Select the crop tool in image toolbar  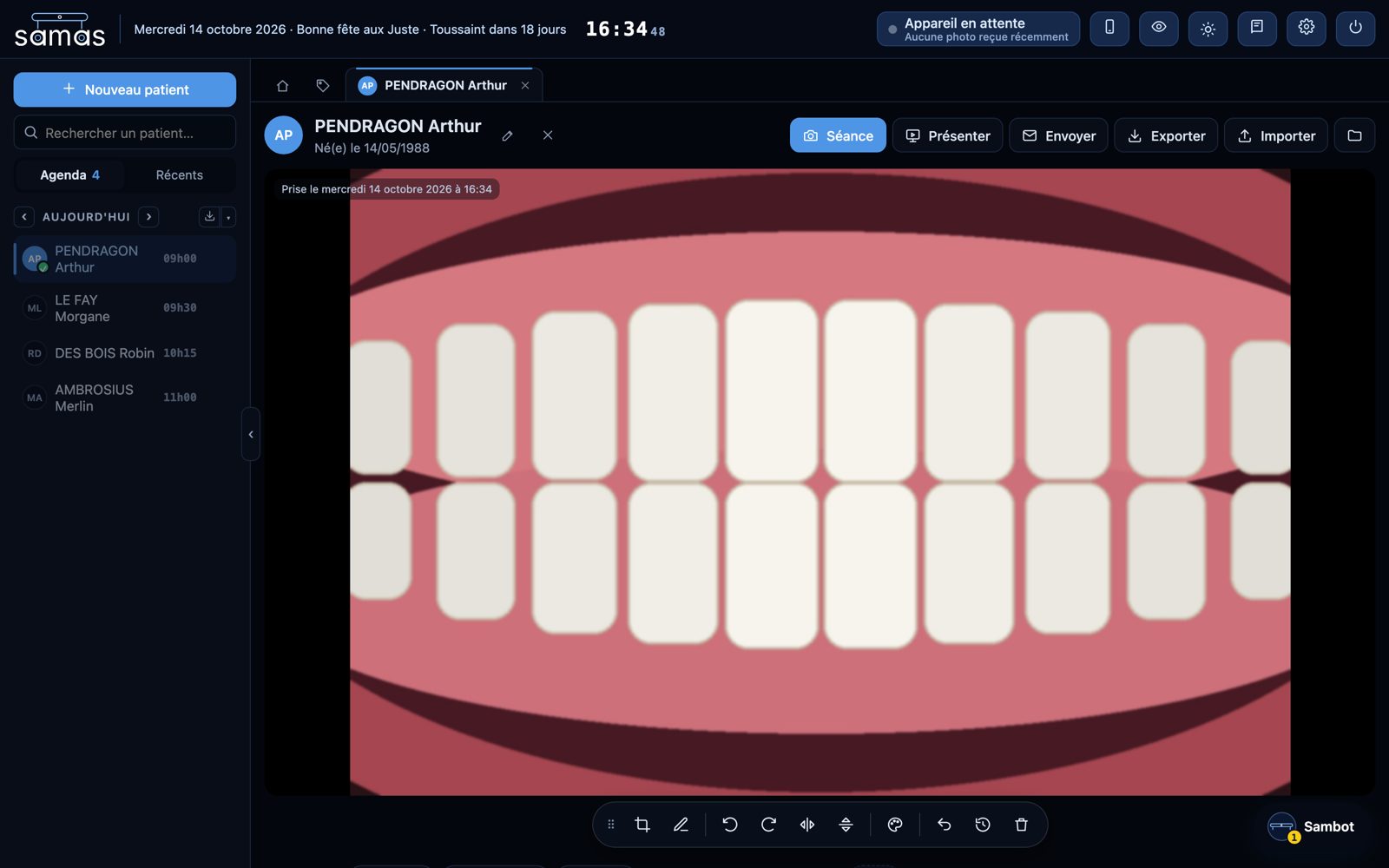tap(642, 825)
